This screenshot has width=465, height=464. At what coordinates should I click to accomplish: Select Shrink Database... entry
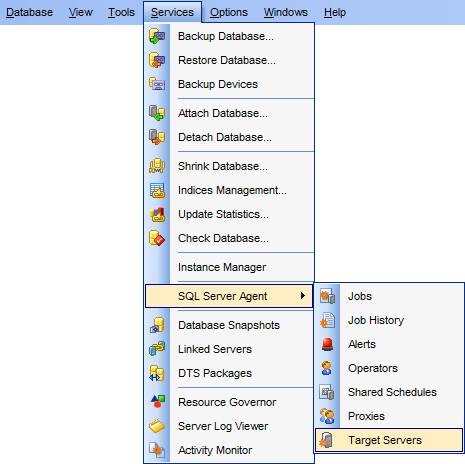(x=229, y=166)
